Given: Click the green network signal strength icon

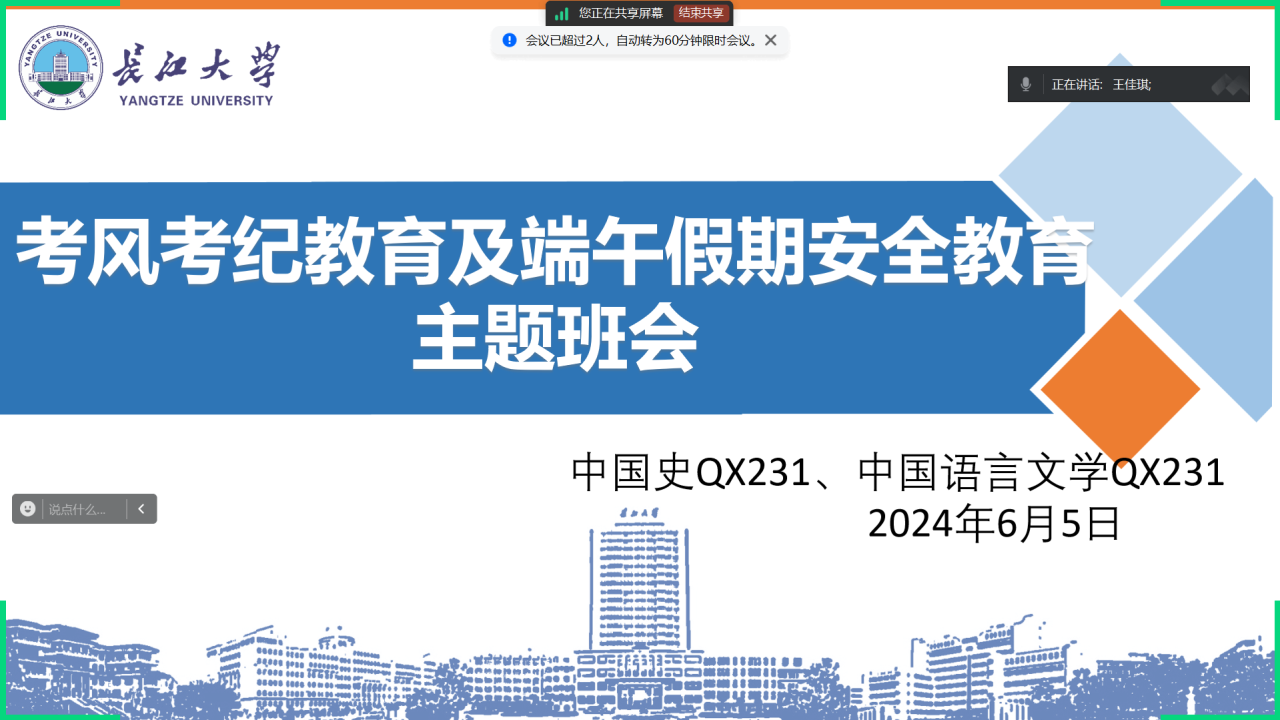Looking at the screenshot, I should click(562, 13).
